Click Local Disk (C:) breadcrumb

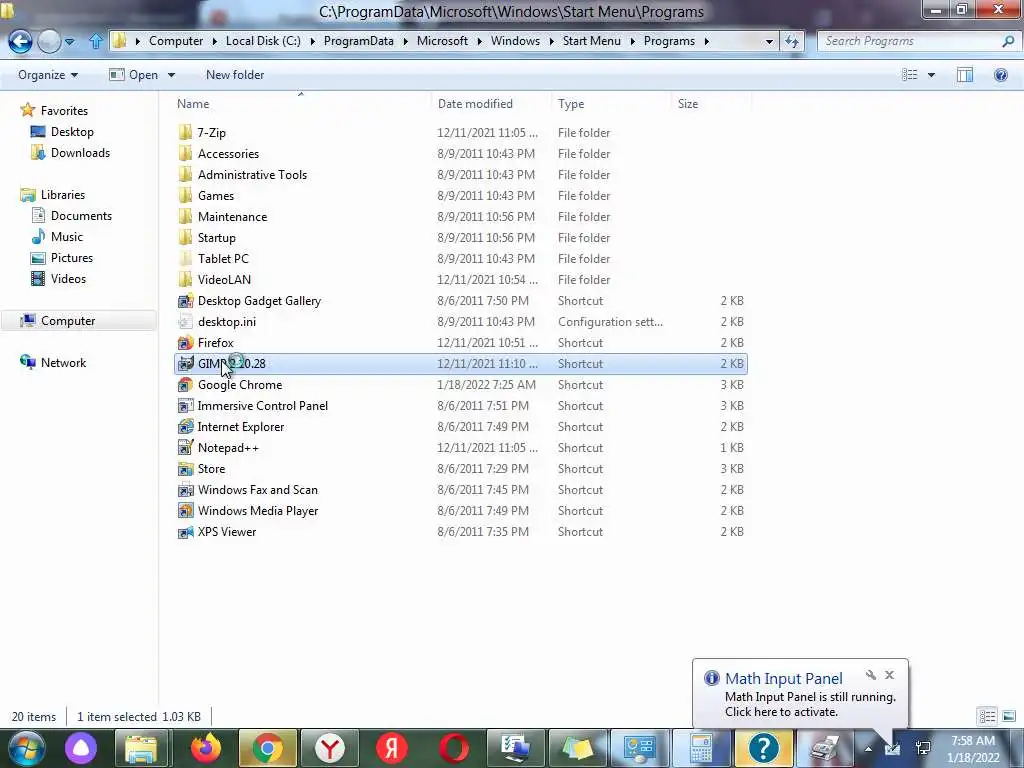[x=263, y=41]
